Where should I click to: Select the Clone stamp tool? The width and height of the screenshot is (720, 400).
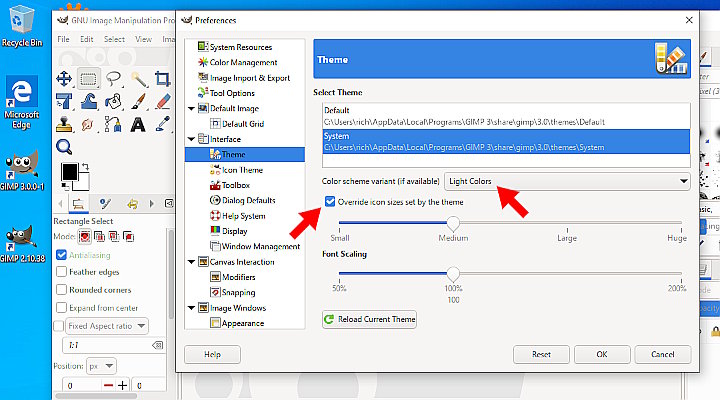click(x=64, y=124)
